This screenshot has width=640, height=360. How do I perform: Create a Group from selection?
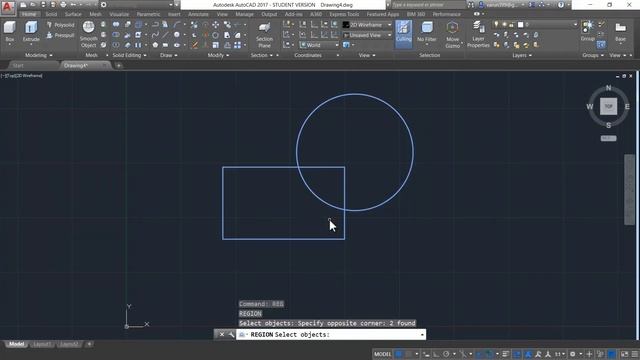click(x=588, y=31)
